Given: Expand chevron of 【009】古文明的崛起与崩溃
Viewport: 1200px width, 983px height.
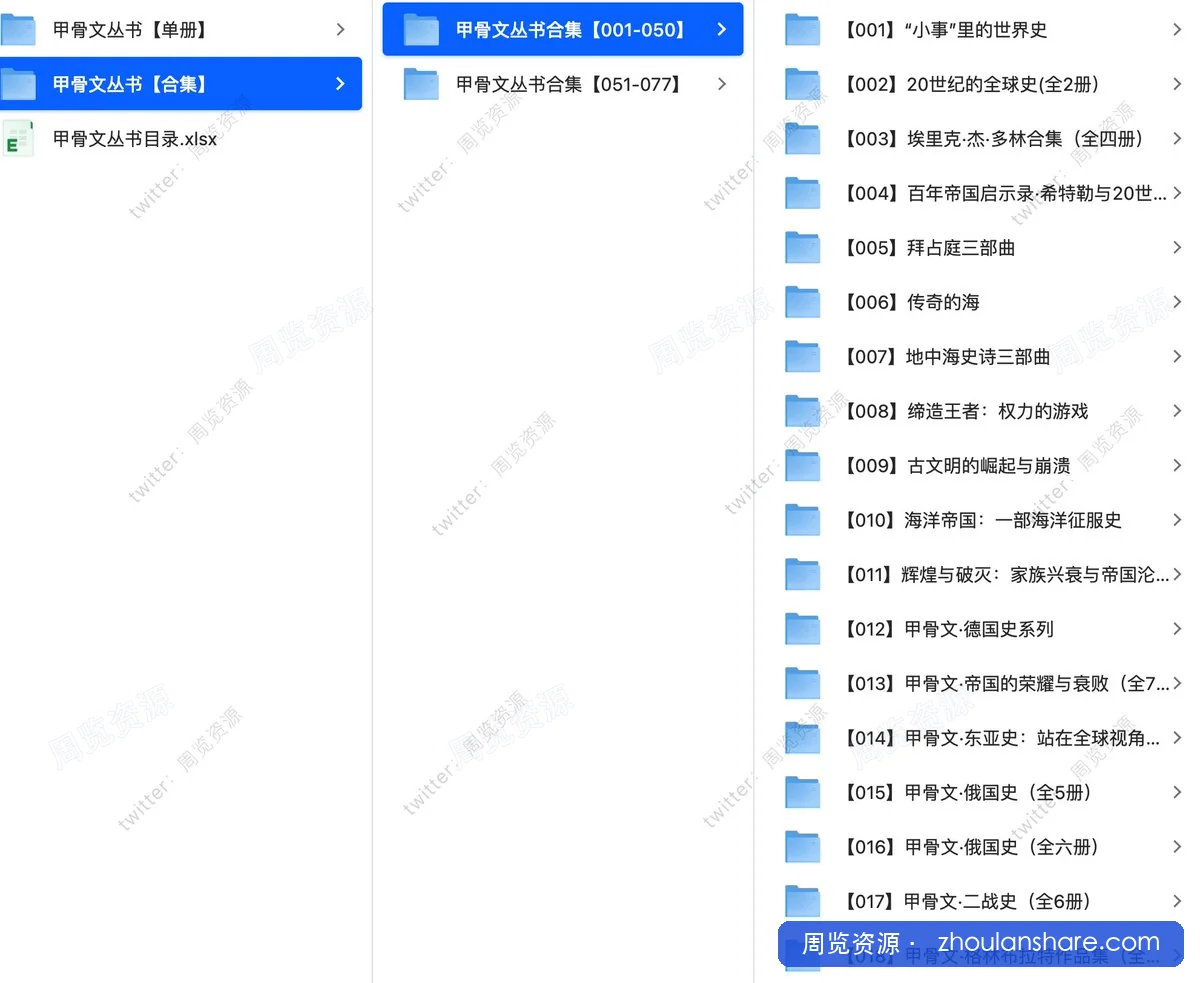Looking at the screenshot, I should pos(1177,466).
